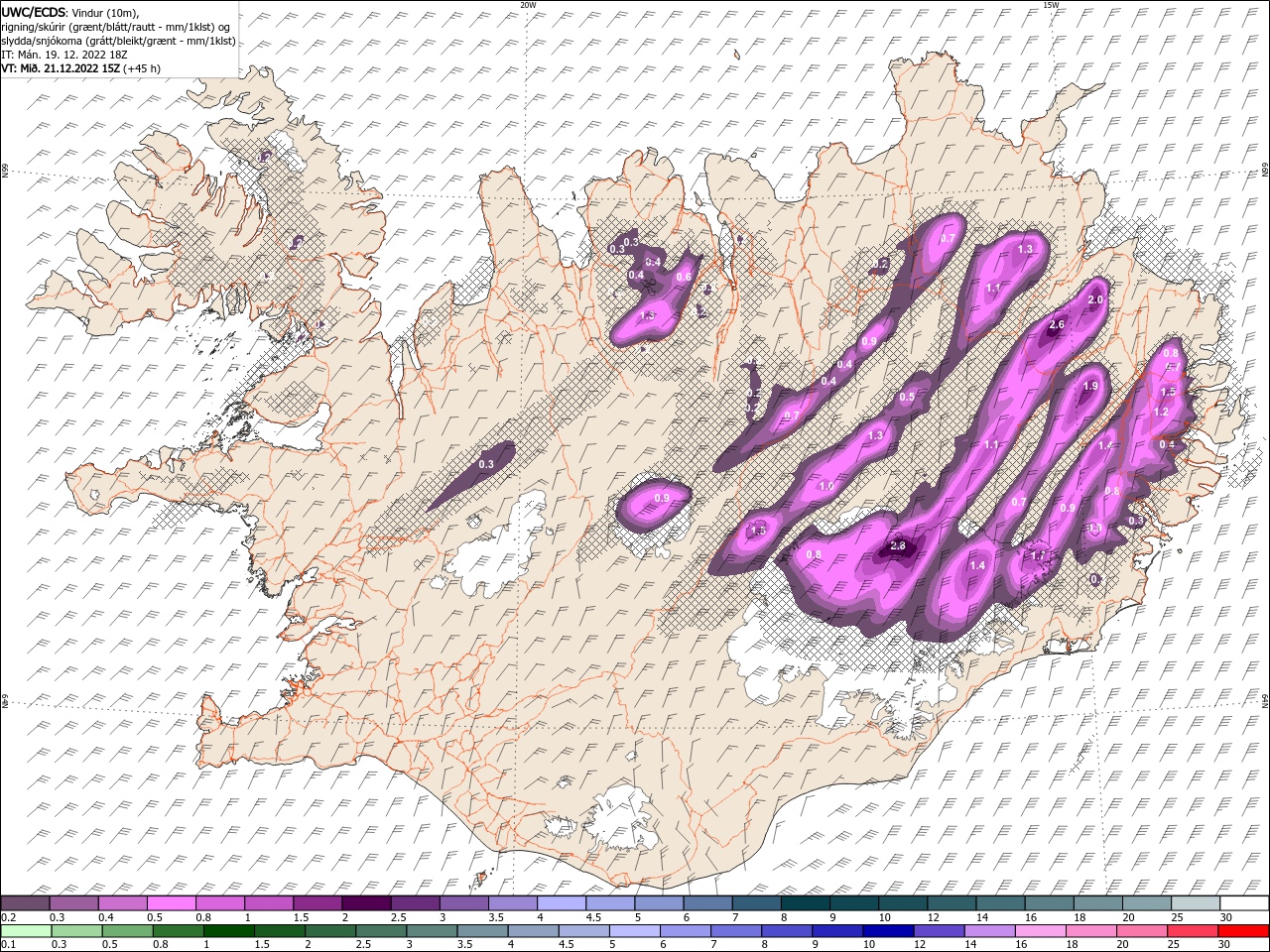
Task: Click the '(+45 h)' forecast offset
Action: click(x=142, y=68)
